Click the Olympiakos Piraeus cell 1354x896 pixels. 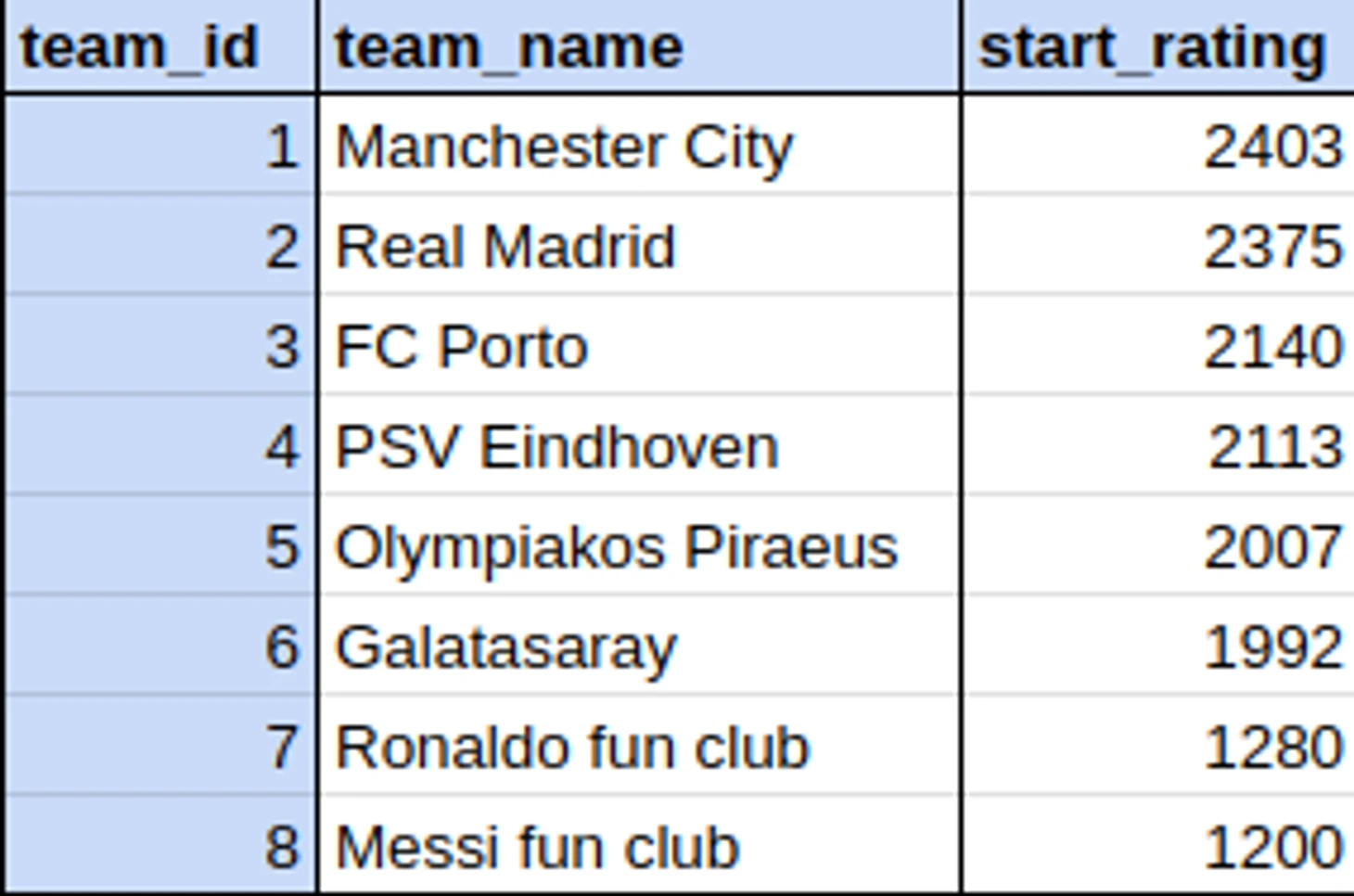click(639, 546)
